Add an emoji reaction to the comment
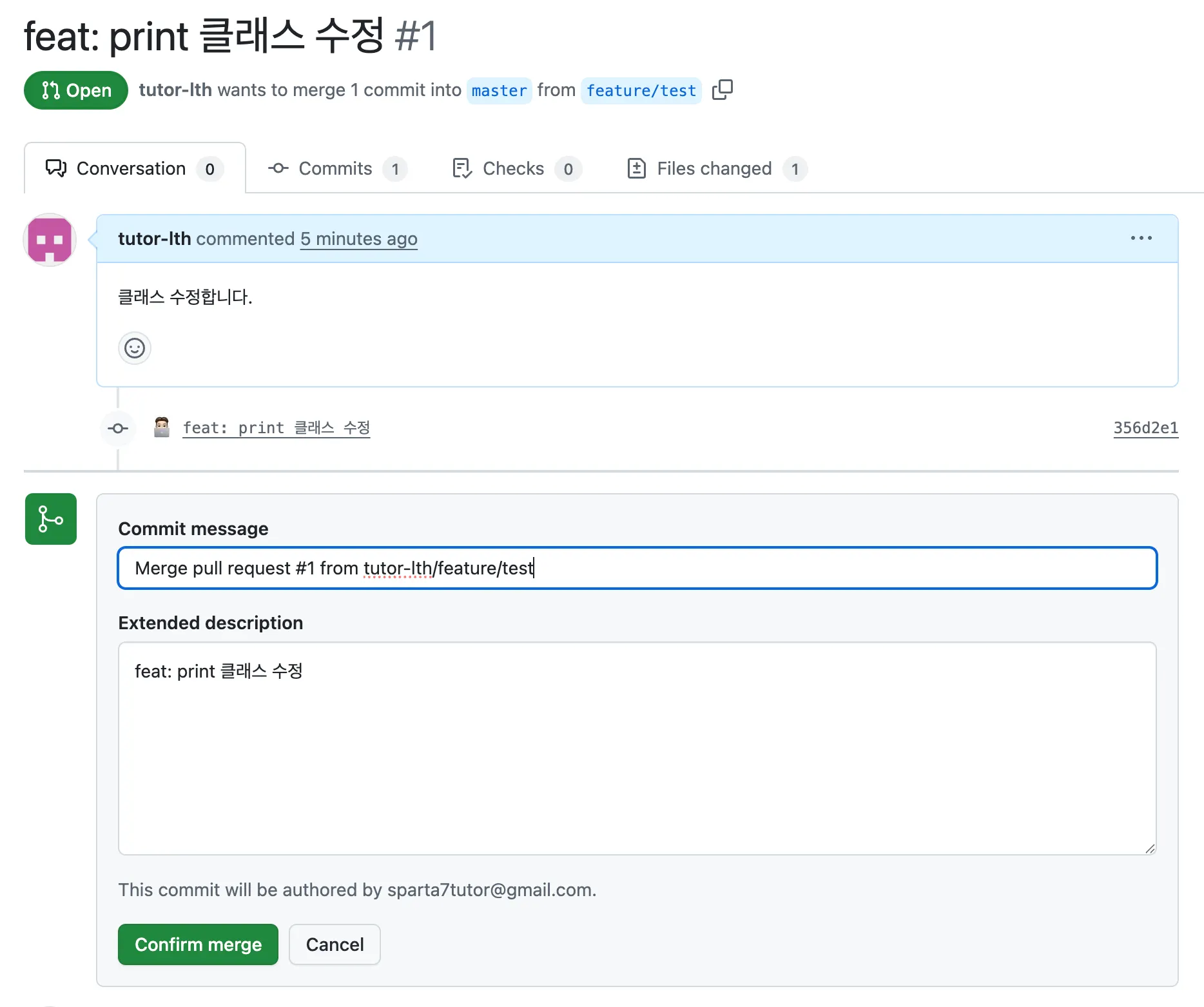The height and width of the screenshot is (1007, 1204). 135,348
